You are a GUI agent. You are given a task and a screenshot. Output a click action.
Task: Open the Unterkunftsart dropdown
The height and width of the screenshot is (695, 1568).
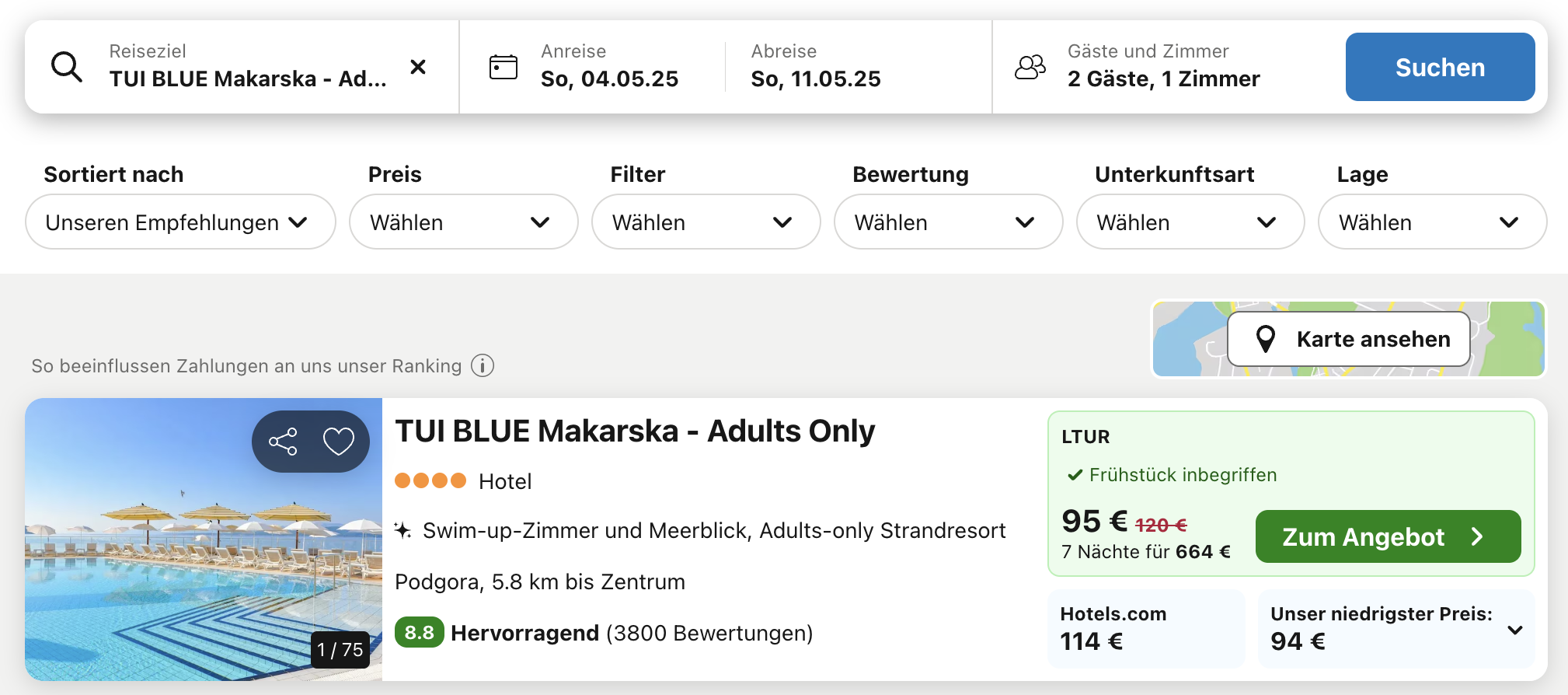1190,222
